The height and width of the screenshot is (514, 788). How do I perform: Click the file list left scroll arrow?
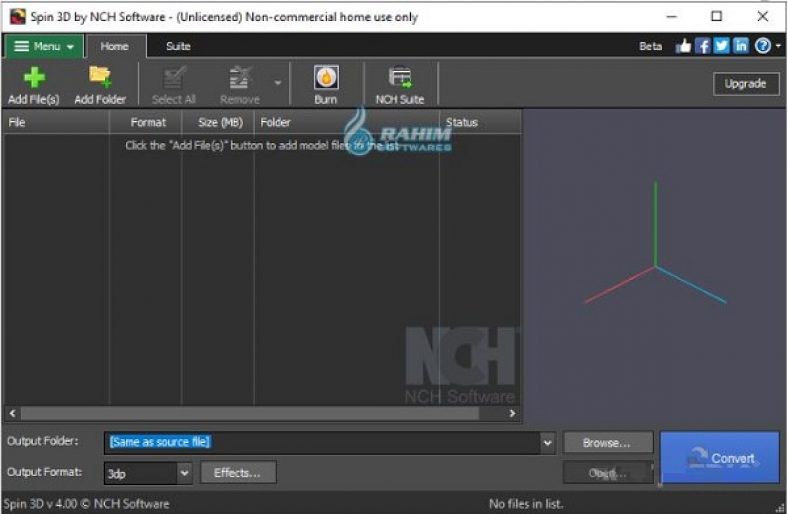tap(13, 413)
